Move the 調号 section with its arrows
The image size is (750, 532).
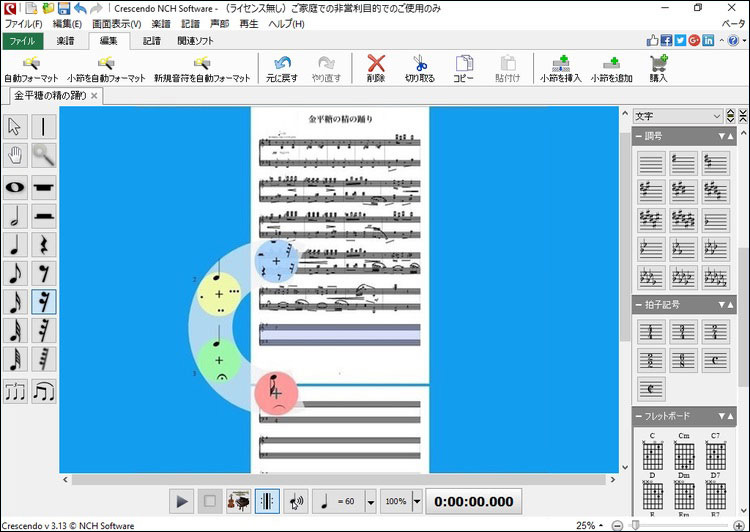pos(726,136)
